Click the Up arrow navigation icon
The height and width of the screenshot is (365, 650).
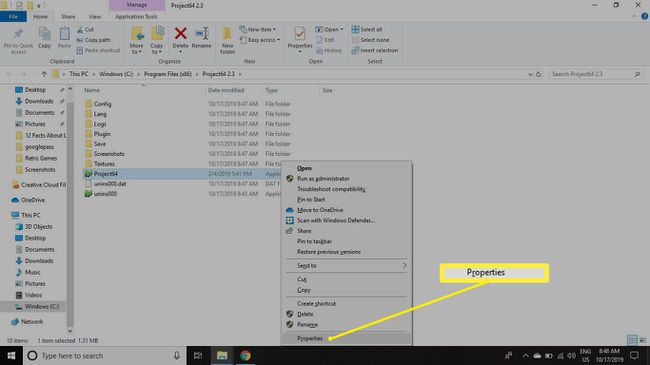click(44, 74)
